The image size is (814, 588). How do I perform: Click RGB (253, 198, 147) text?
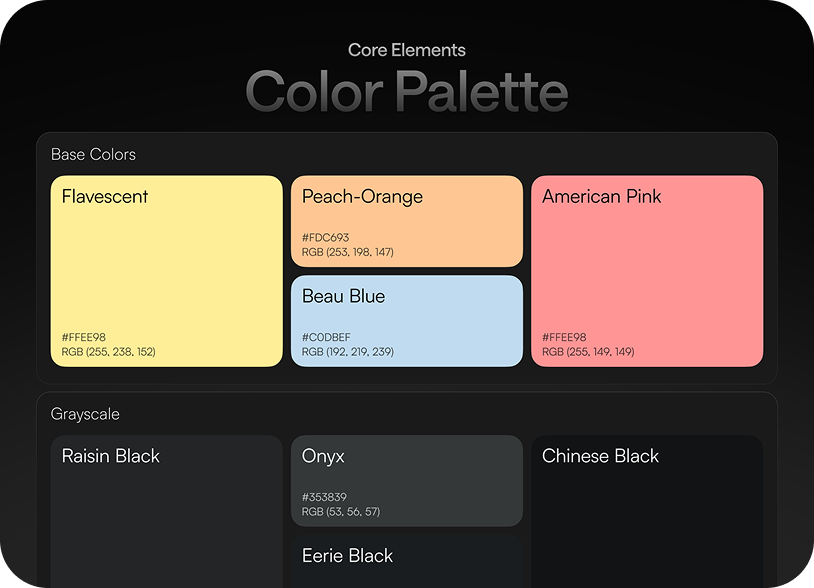(348, 252)
